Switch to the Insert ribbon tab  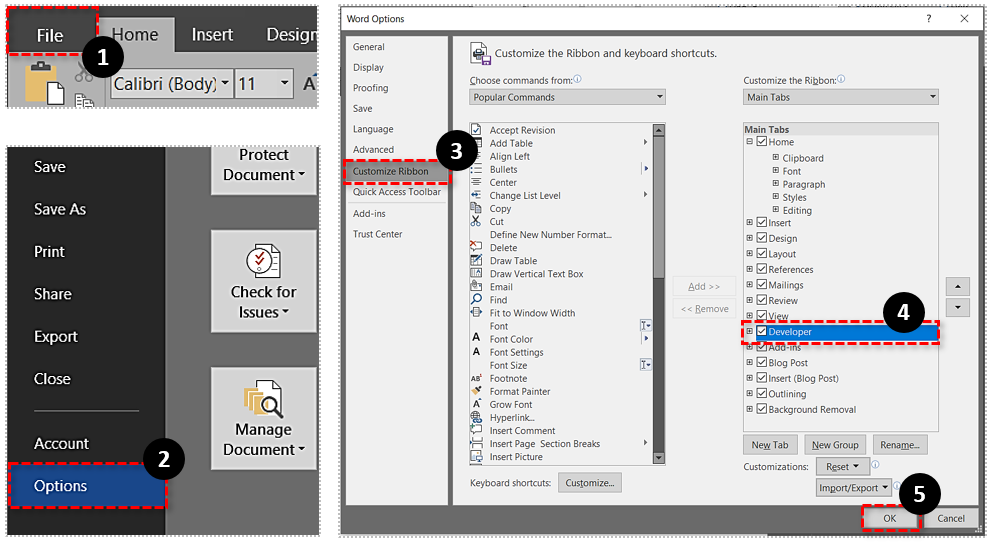[x=212, y=35]
